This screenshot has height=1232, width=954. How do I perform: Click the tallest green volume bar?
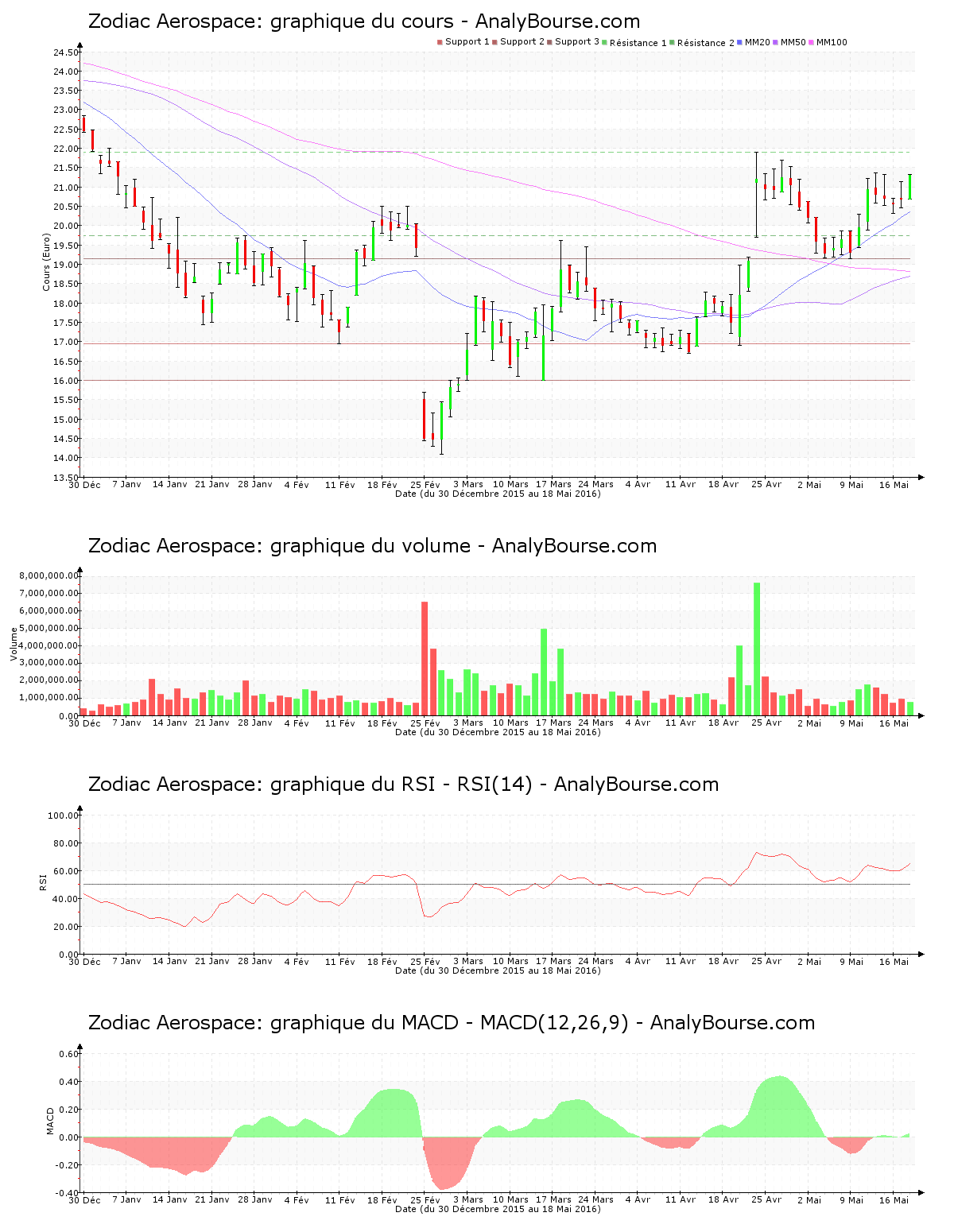[757, 649]
